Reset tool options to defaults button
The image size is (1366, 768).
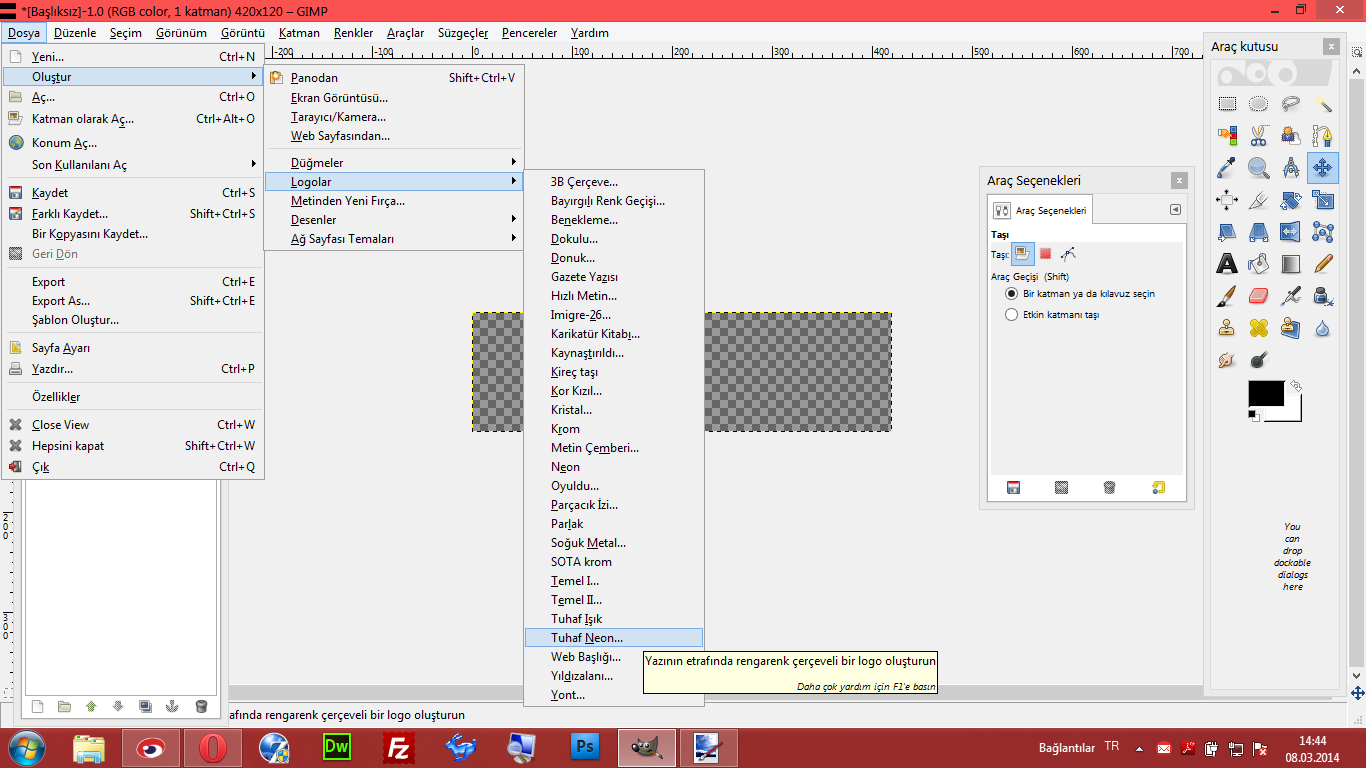click(1158, 488)
